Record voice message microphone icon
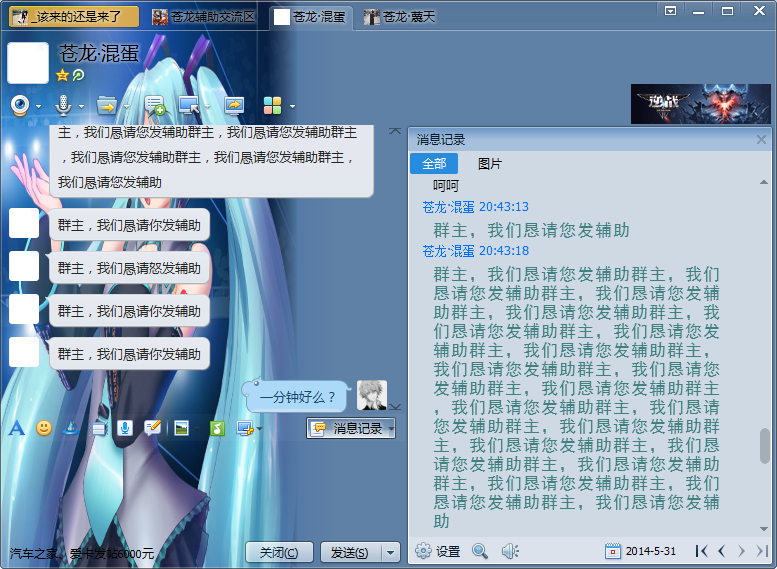777x569 pixels. (125, 428)
